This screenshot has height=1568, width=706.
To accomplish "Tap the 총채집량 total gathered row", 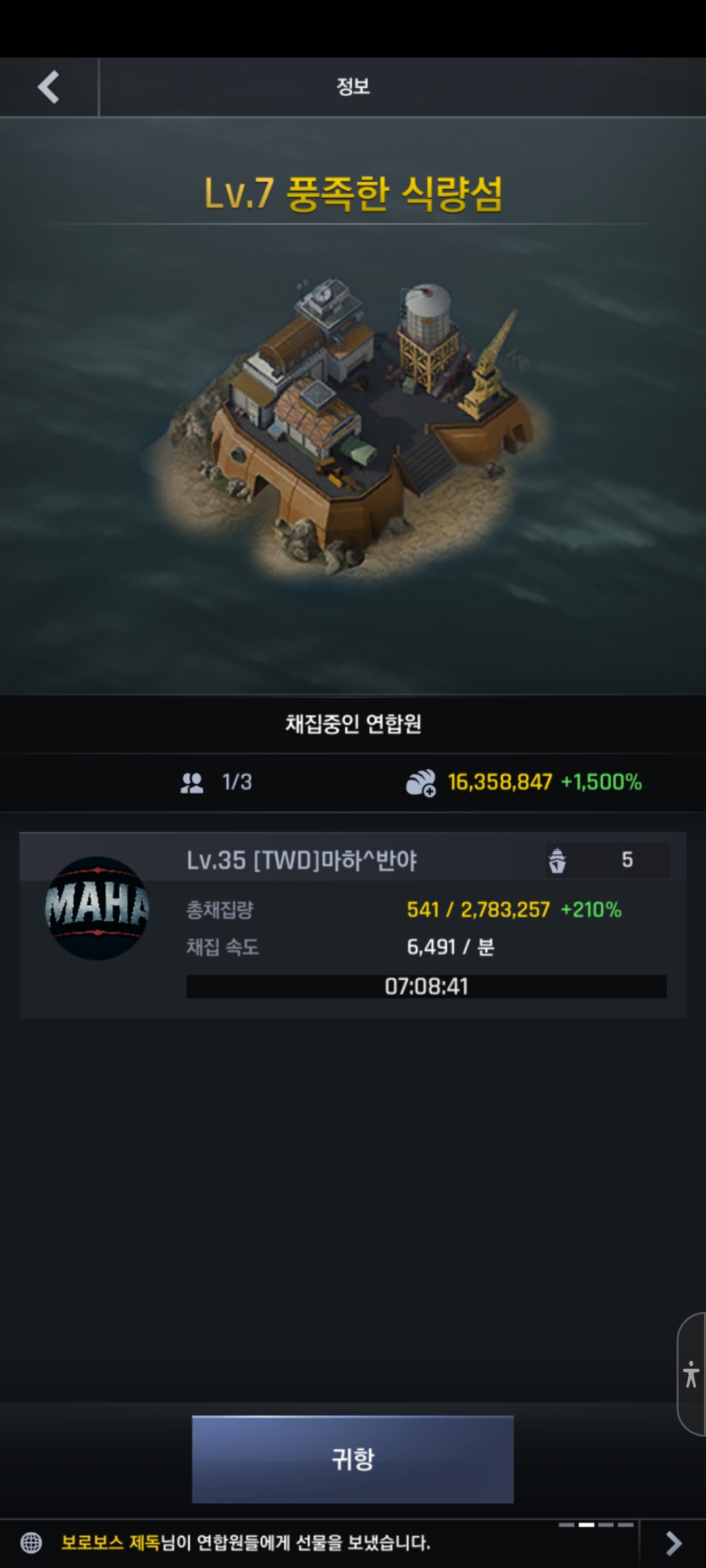I will pos(404,909).
